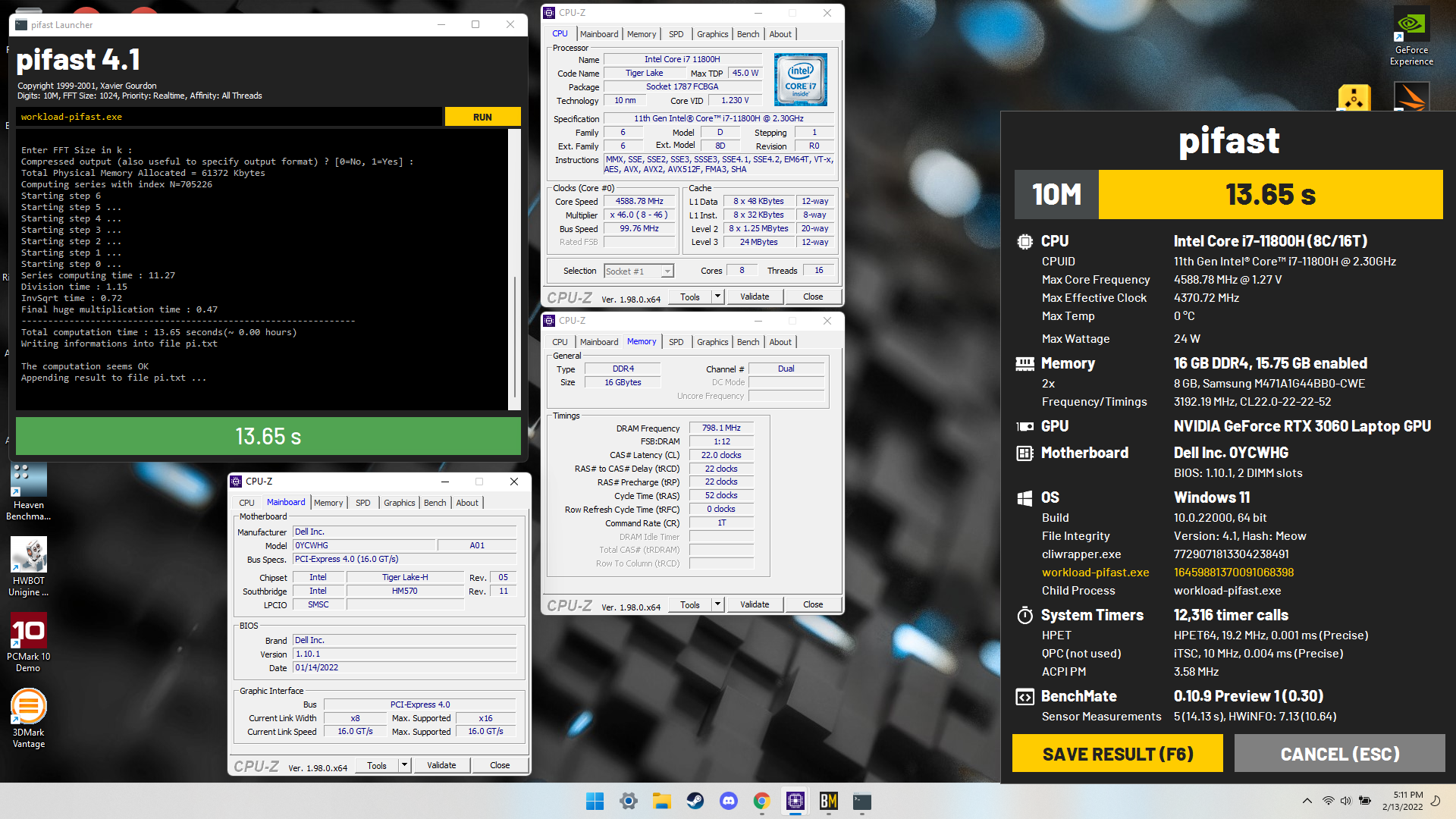Viewport: 1456px width, 819px height.
Task: Click Multiplier value x 46.0 (8 - 46)
Action: click(639, 215)
